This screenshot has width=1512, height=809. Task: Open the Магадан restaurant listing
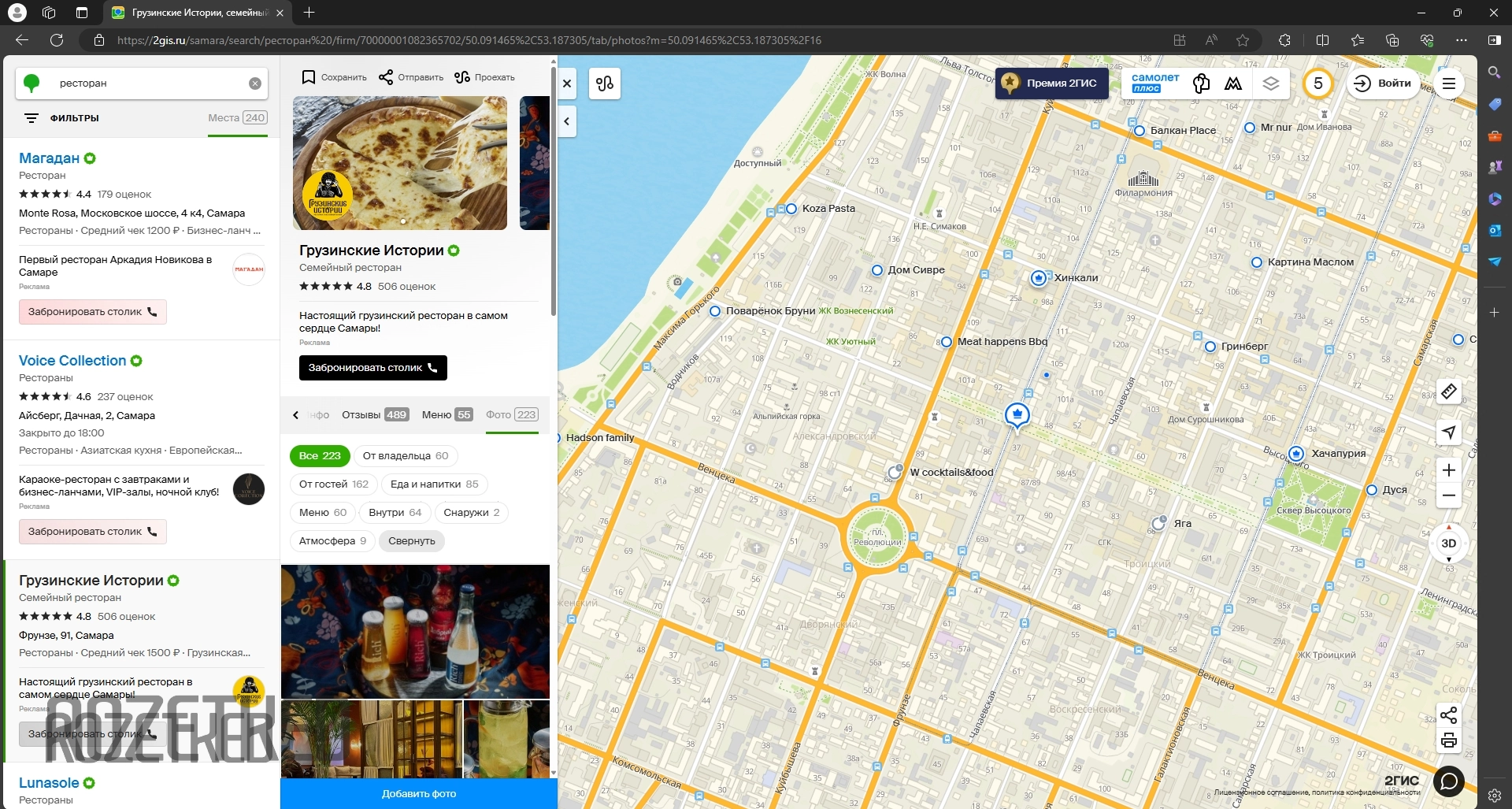tap(49, 158)
